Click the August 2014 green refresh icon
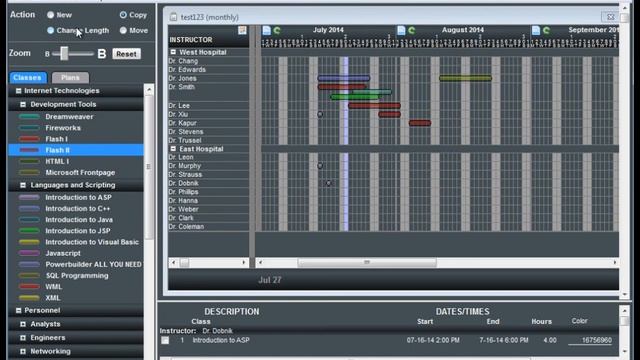 click(412, 30)
